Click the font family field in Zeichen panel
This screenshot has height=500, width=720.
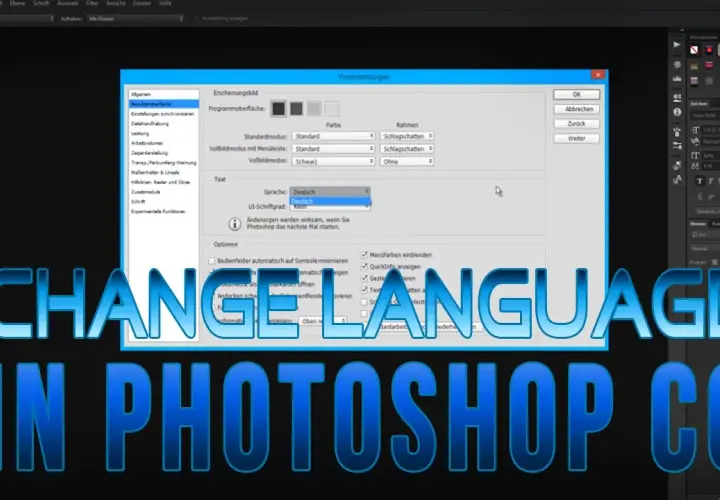click(705, 116)
